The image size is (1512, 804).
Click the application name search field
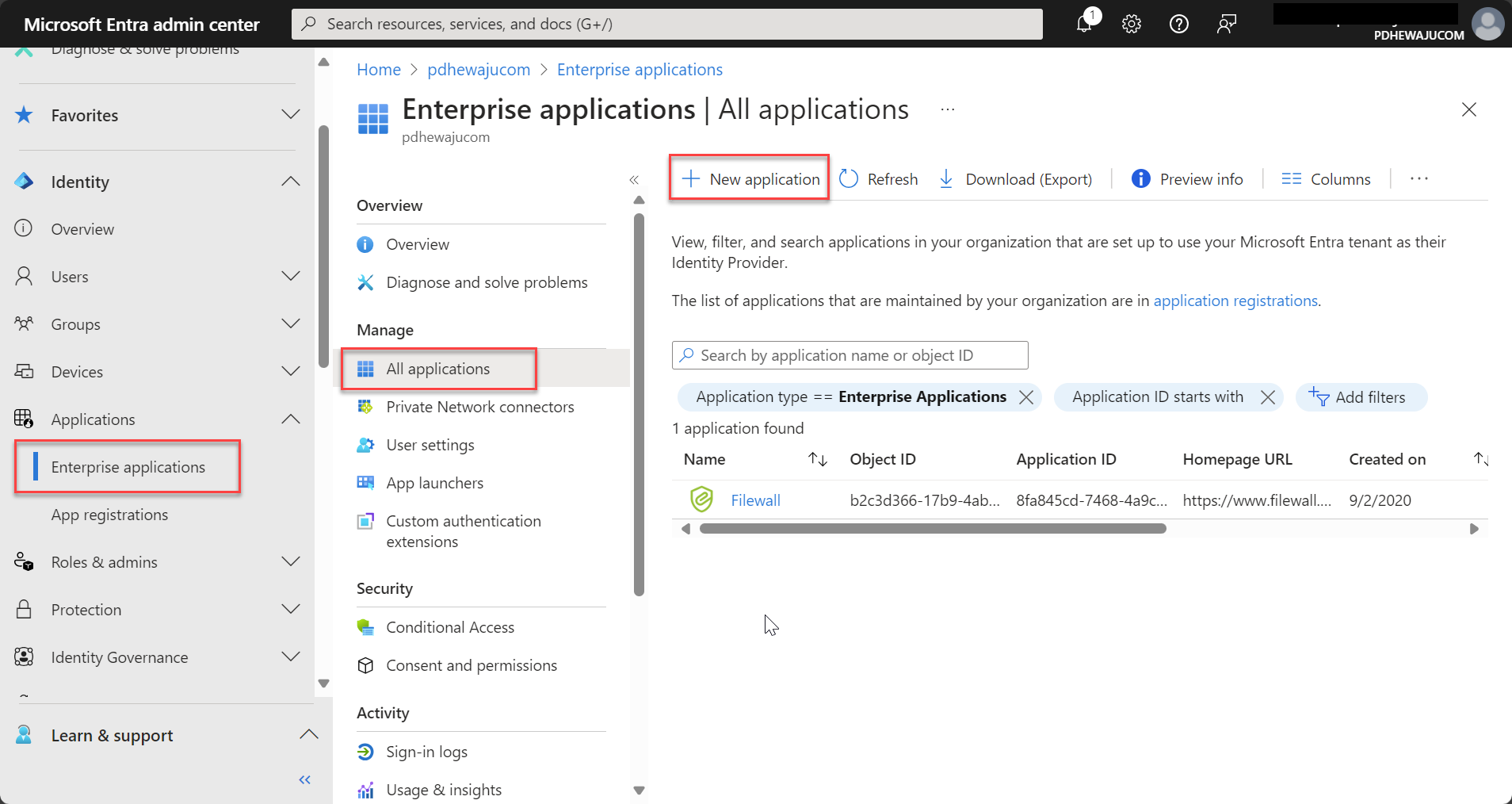point(850,355)
